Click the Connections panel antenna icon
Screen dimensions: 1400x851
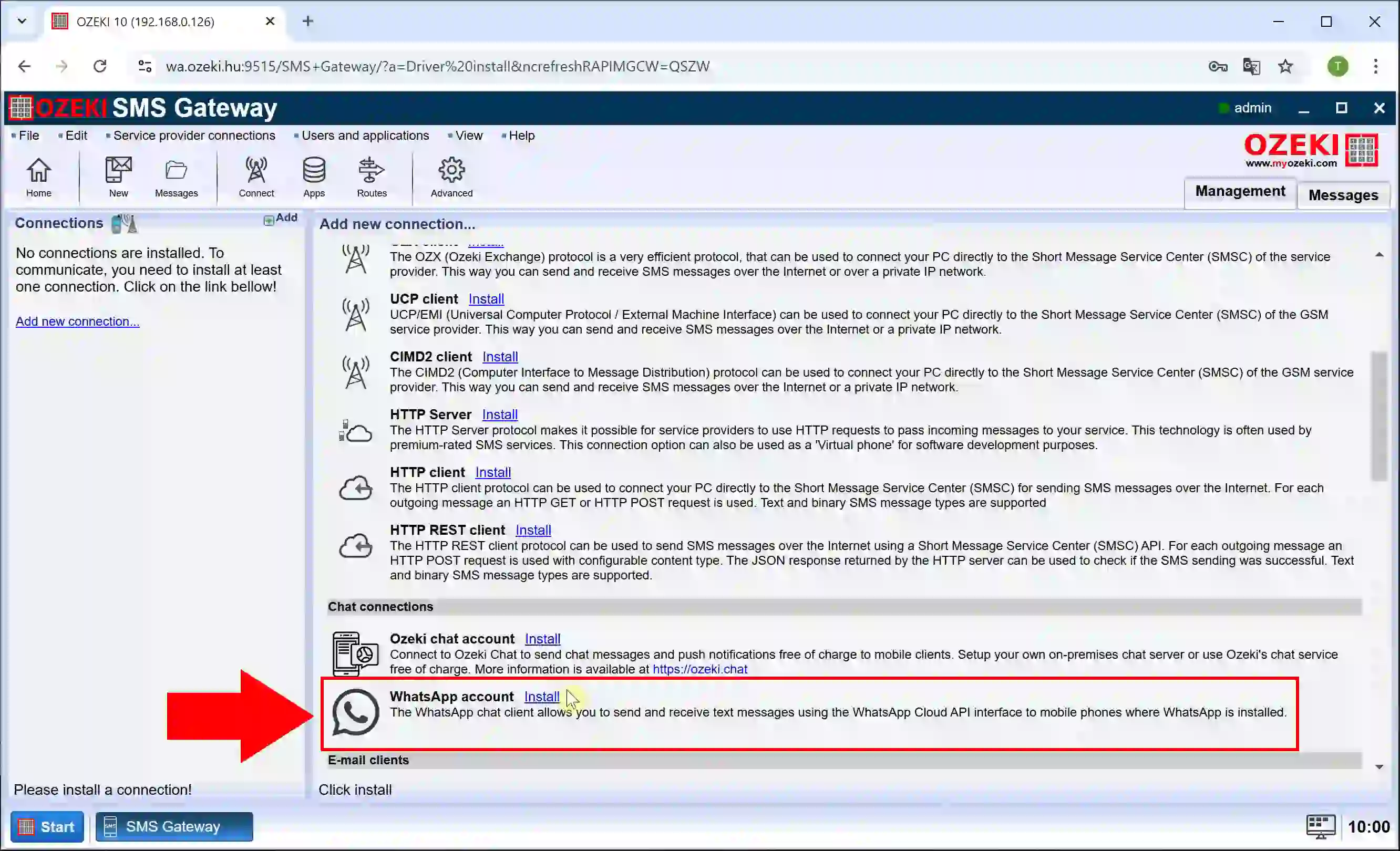[124, 224]
